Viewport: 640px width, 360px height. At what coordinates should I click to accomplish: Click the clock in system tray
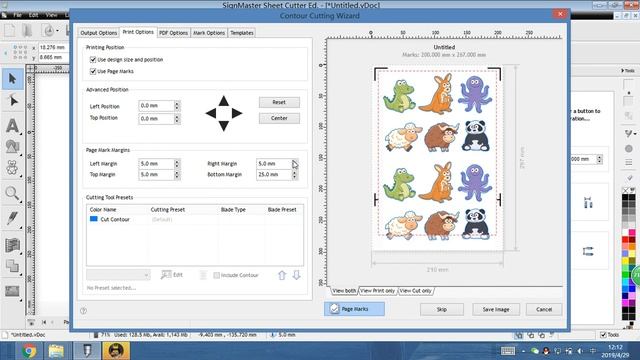pyautogui.click(x=616, y=351)
